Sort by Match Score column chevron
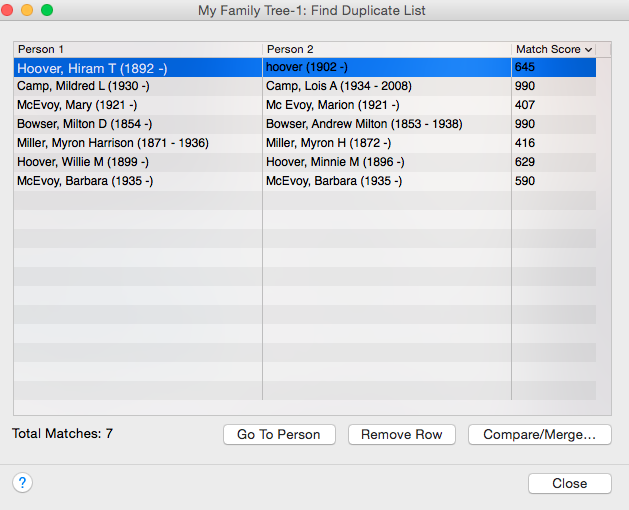Viewport: 629px width, 510px height. pyautogui.click(x=588, y=49)
